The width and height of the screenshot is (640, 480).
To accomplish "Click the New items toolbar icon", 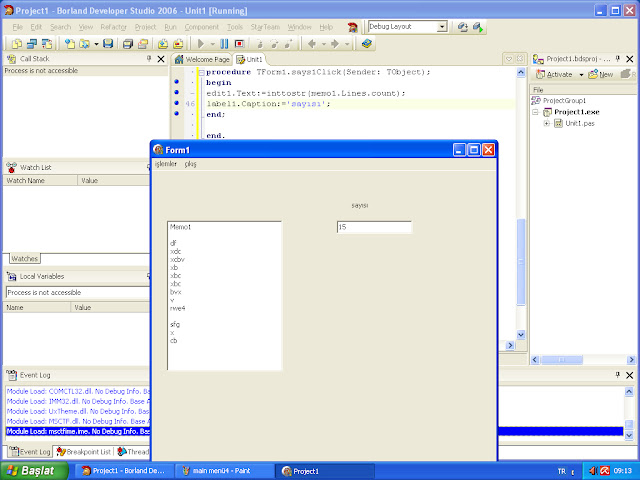I will (x=70, y=44).
